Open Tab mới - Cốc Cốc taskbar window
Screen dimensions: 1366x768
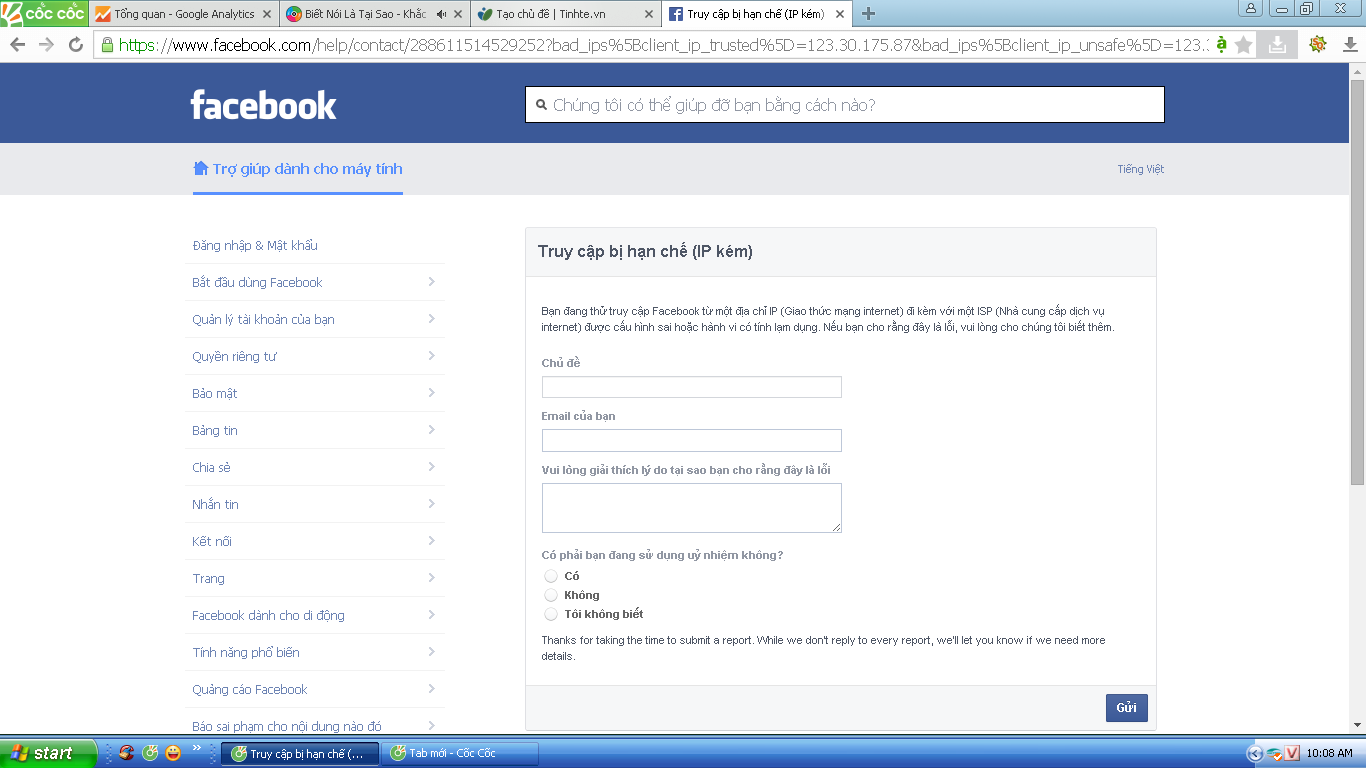coord(460,753)
